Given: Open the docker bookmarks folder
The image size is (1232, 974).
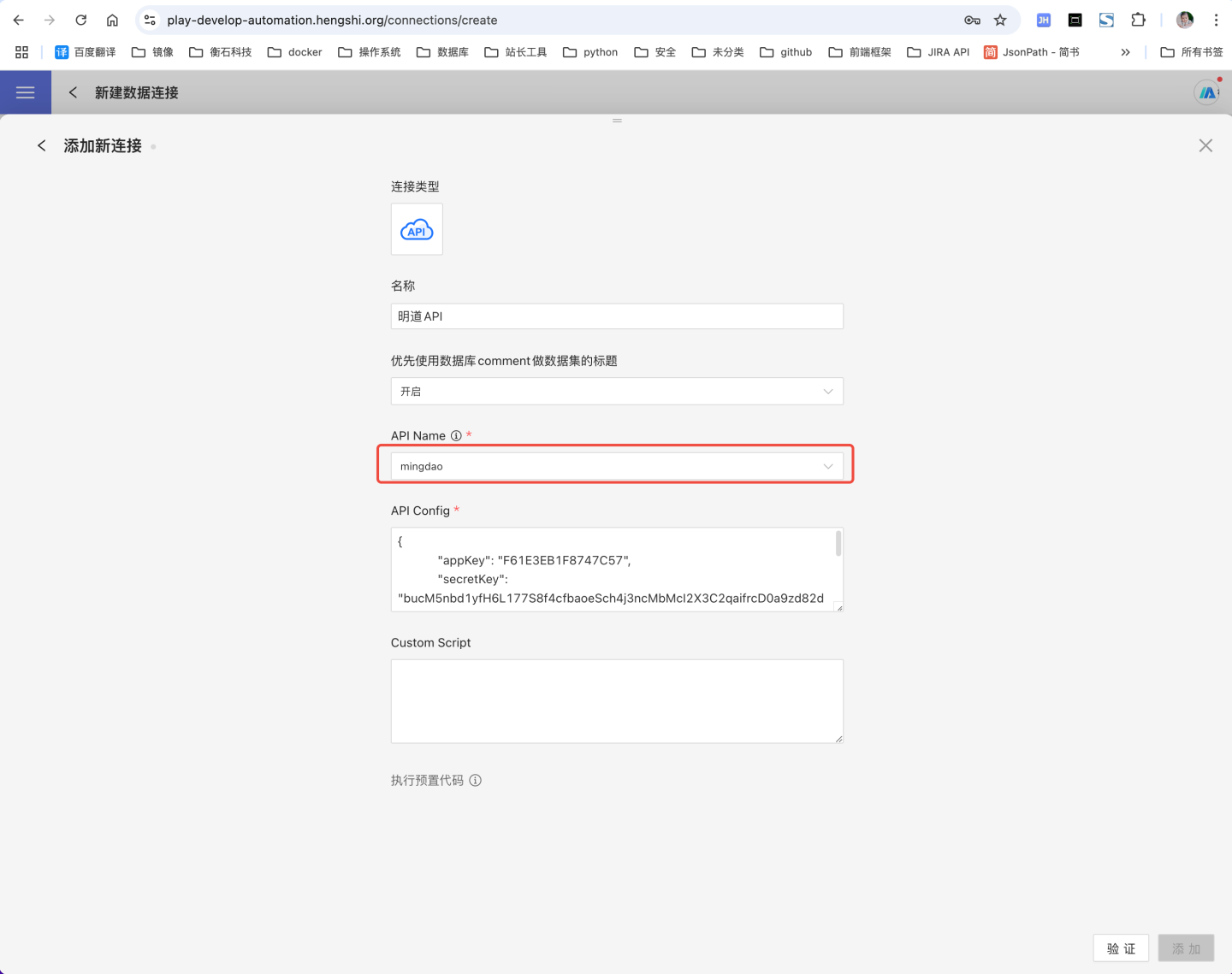Looking at the screenshot, I should [x=295, y=52].
